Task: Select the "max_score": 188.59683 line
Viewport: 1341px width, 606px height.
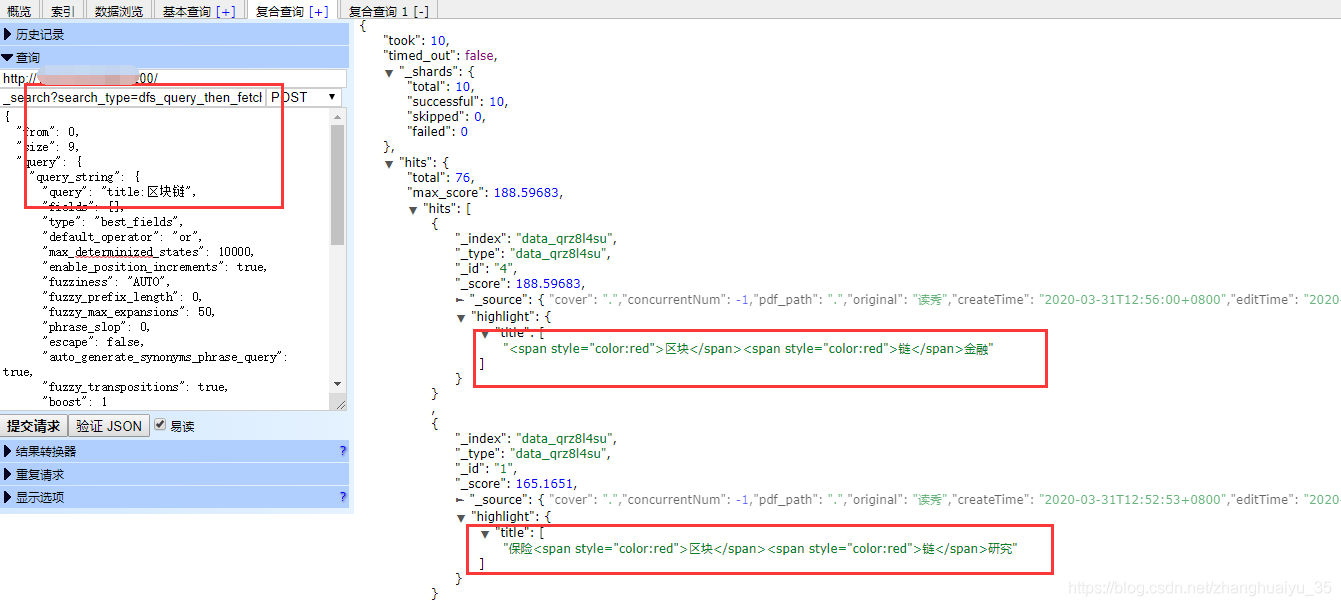Action: point(484,192)
